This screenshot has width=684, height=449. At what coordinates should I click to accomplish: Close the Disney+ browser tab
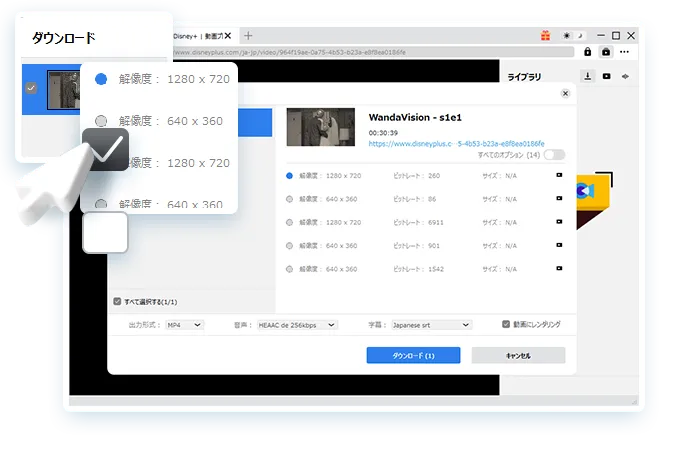(228, 36)
